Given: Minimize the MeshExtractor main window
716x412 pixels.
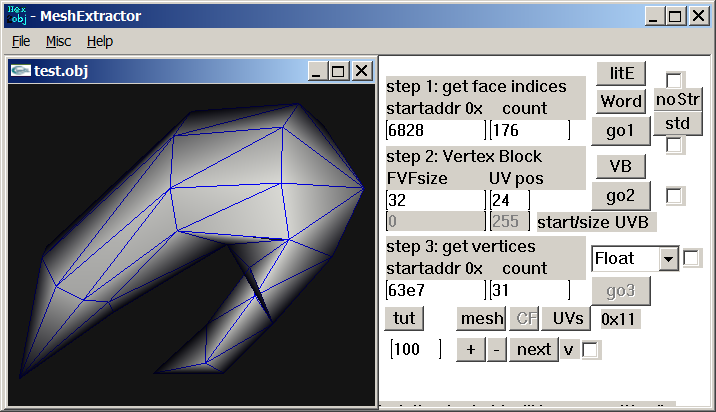Looking at the screenshot, I should (x=654, y=16).
